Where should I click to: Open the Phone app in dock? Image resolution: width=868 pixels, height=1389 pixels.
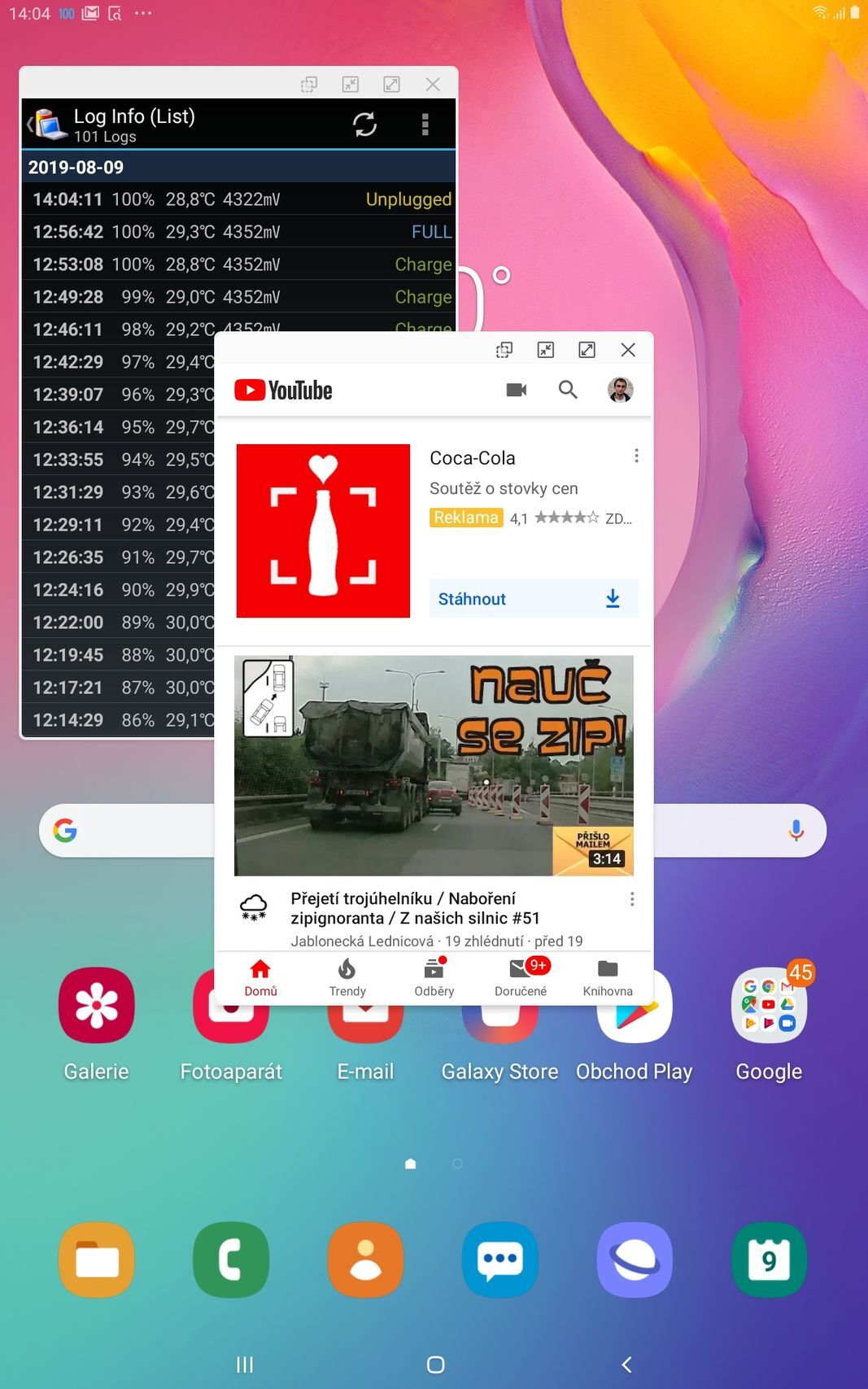coord(231,1259)
